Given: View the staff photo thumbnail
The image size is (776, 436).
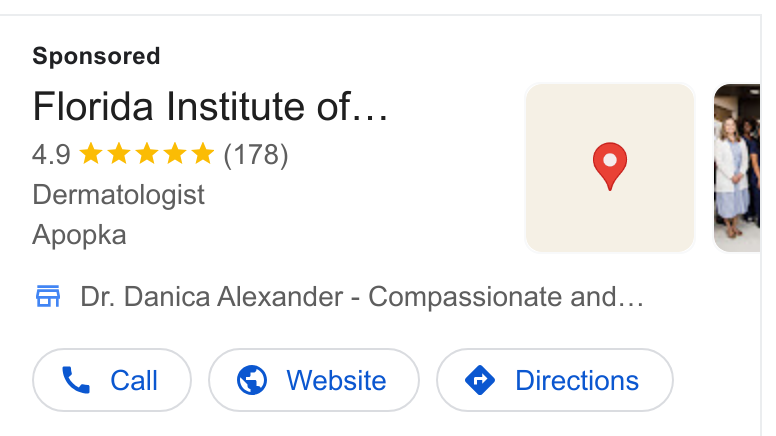Looking at the screenshot, I should pos(737,168).
